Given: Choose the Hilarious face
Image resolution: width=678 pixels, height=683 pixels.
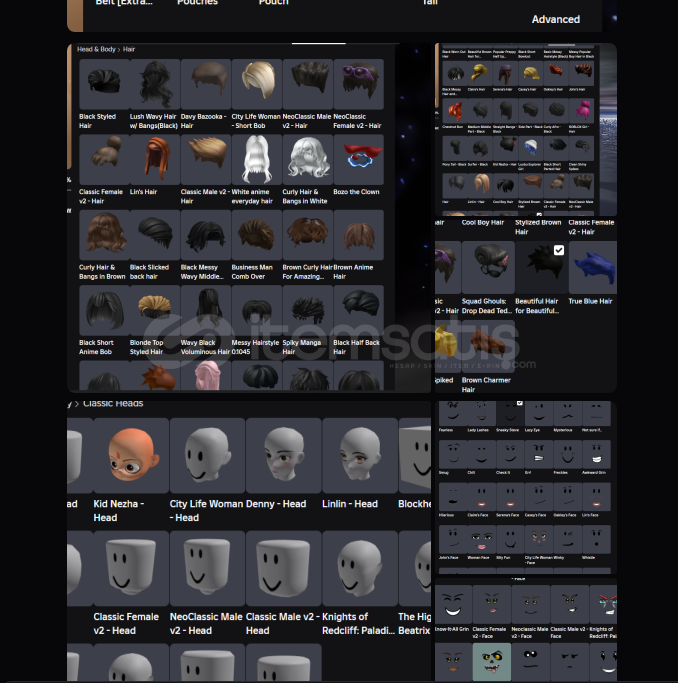Looking at the screenshot, I should (453, 497).
